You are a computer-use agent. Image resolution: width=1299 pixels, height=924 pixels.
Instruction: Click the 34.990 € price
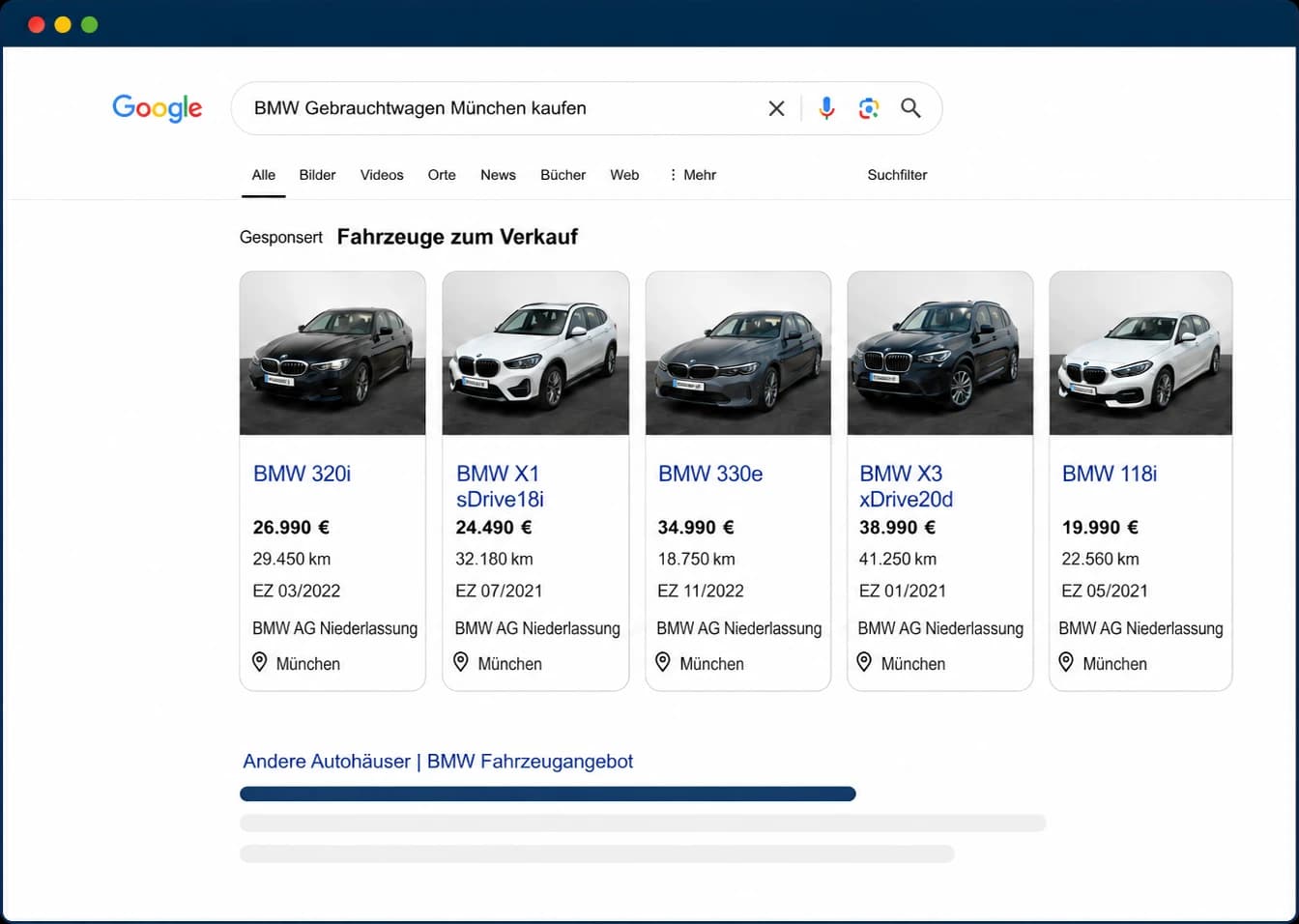click(x=696, y=528)
